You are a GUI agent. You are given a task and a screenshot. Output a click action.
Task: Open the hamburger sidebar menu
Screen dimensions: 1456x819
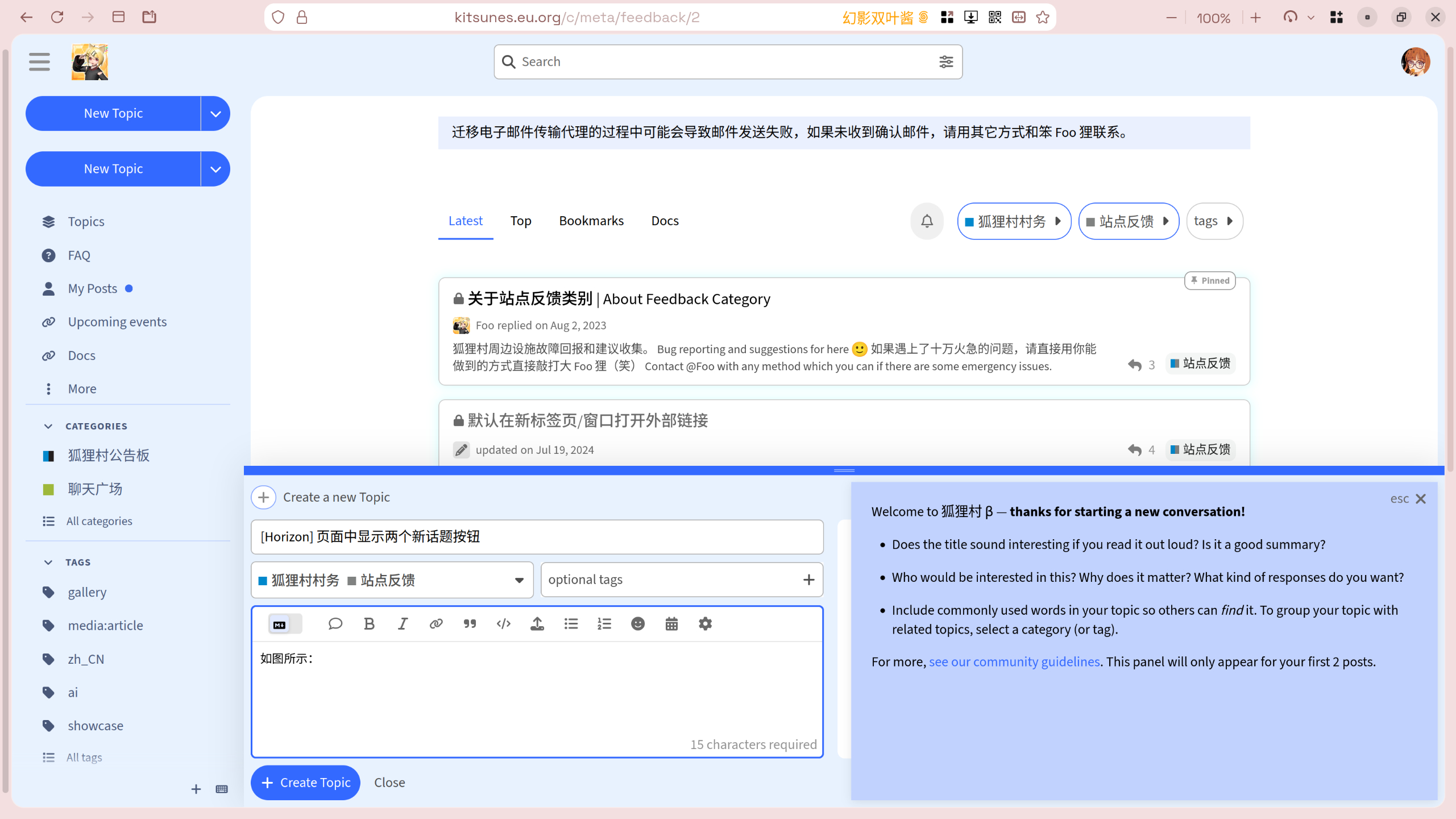tap(39, 61)
